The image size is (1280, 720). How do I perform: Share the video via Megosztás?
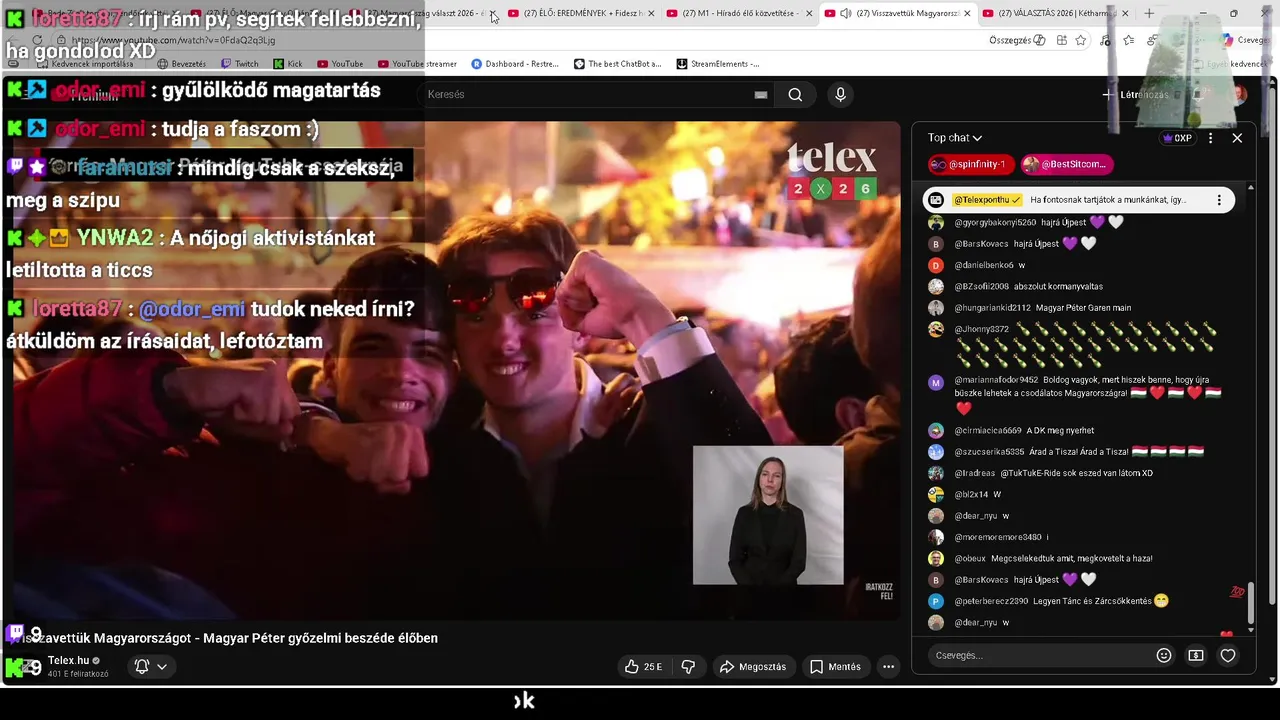(754, 666)
